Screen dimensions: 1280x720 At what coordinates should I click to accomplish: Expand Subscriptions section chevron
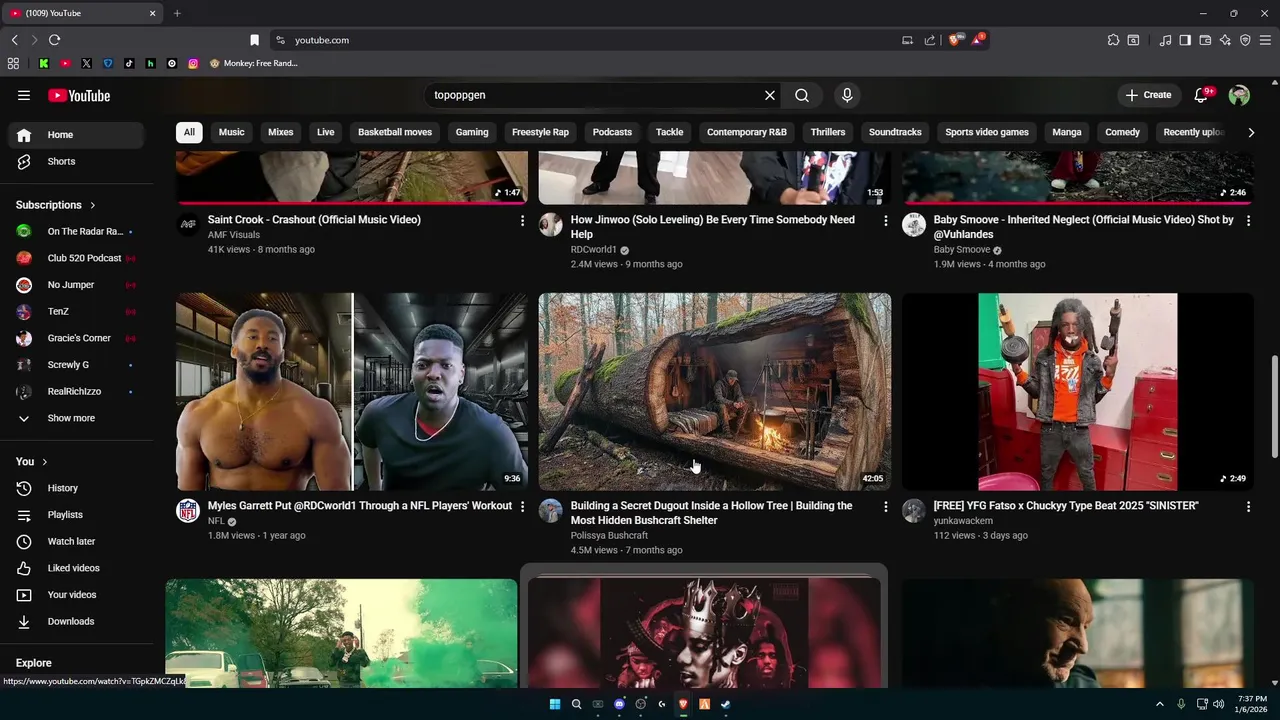[93, 205]
